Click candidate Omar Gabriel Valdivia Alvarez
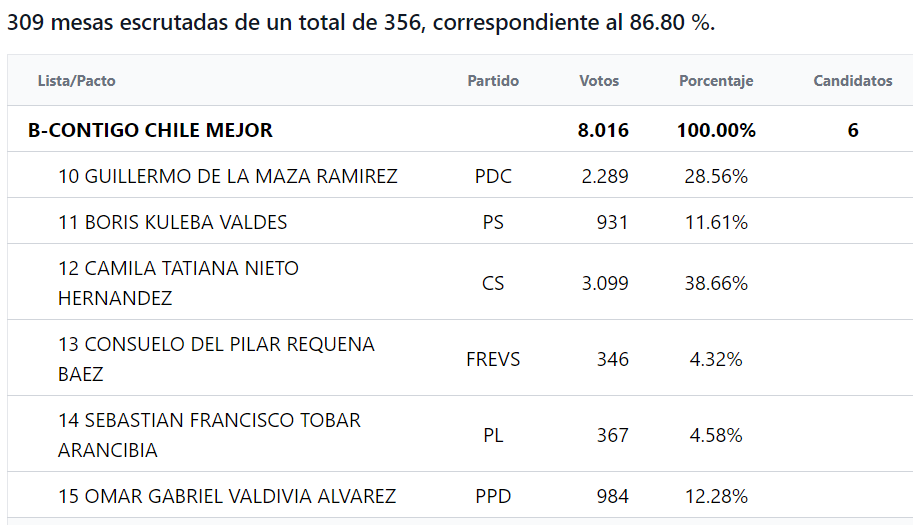The image size is (923, 525). (x=227, y=496)
